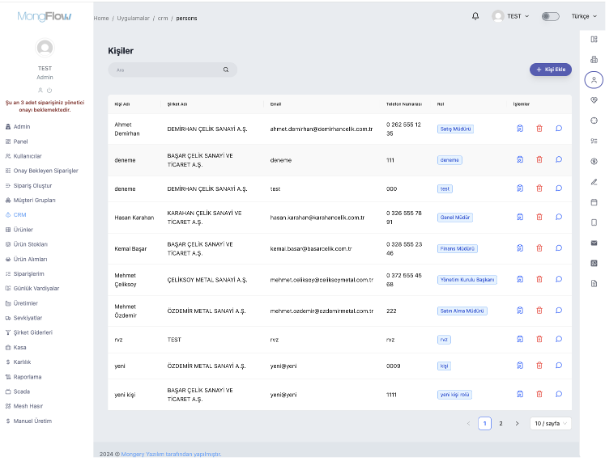Edit the Ahmet Demirhan row
The image size is (606, 458).
click(520, 128)
